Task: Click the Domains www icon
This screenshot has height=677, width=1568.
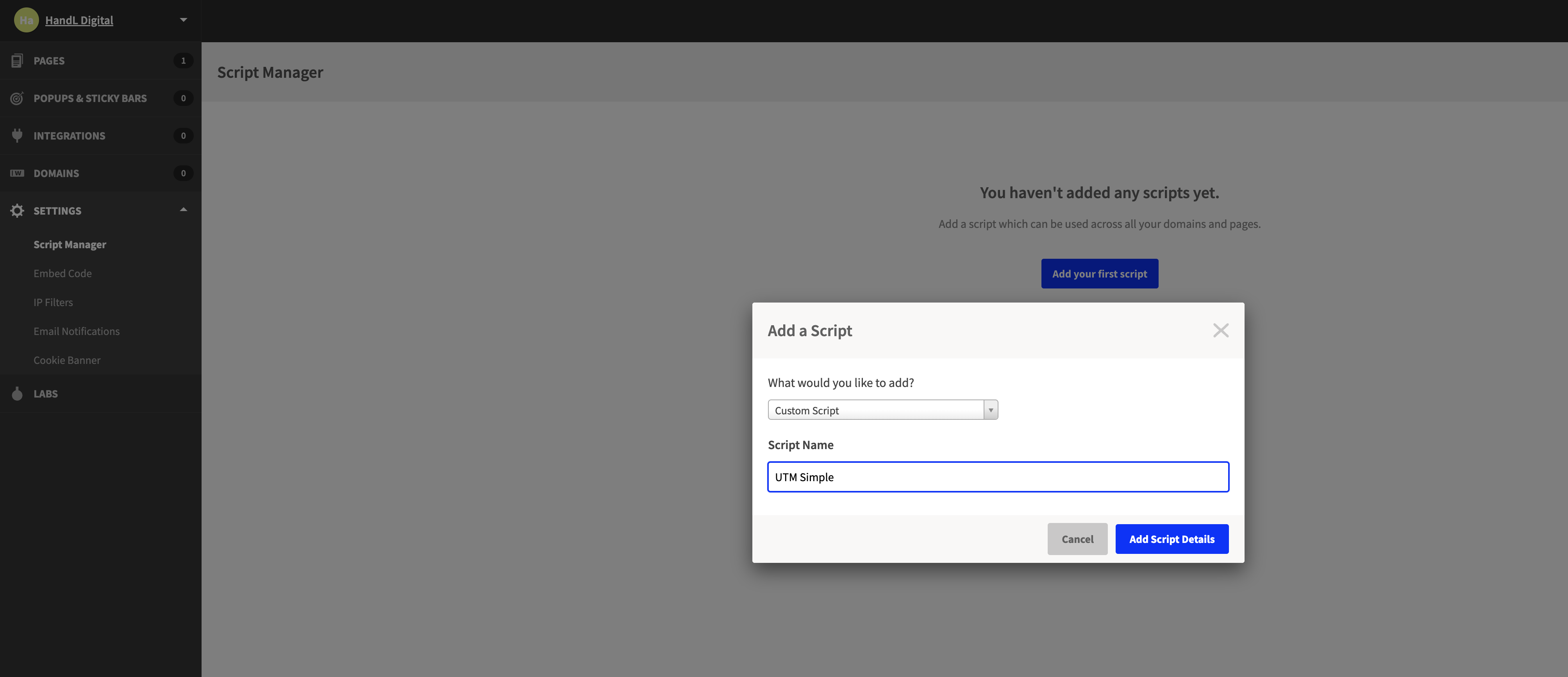Action: coord(17,173)
